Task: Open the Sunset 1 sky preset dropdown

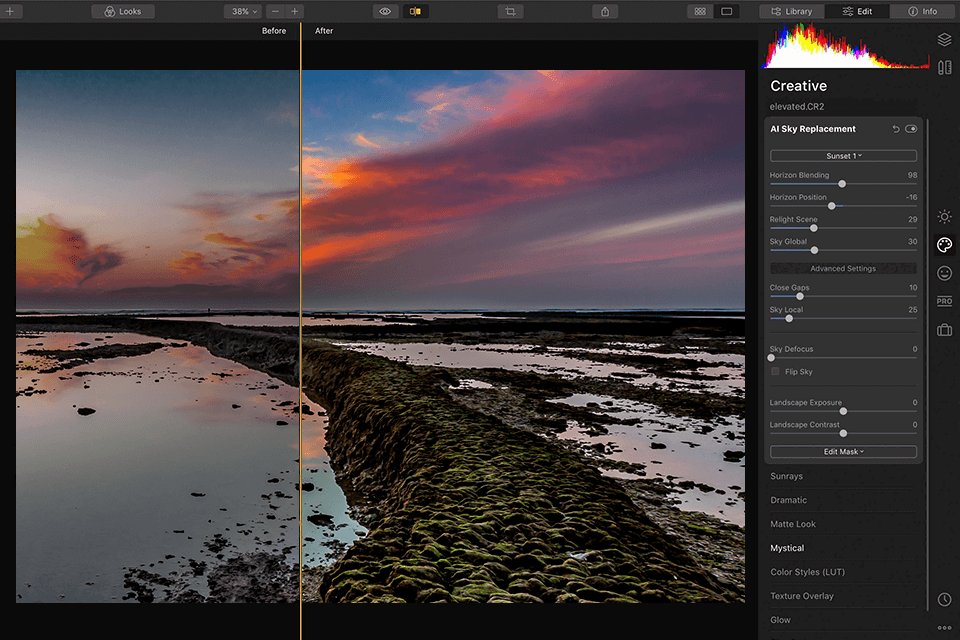Action: coord(843,155)
